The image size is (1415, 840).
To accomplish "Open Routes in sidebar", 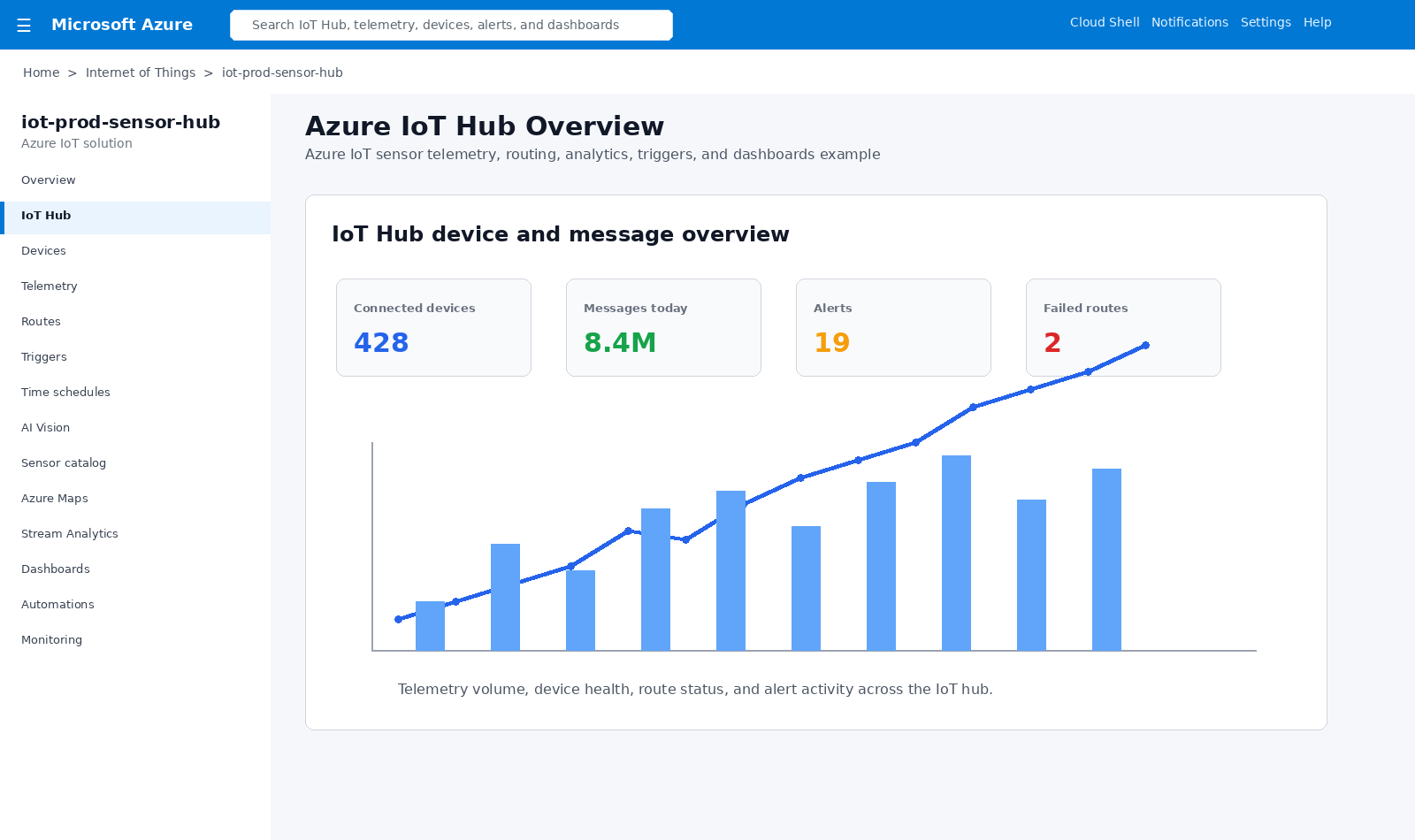I will 135,322.
